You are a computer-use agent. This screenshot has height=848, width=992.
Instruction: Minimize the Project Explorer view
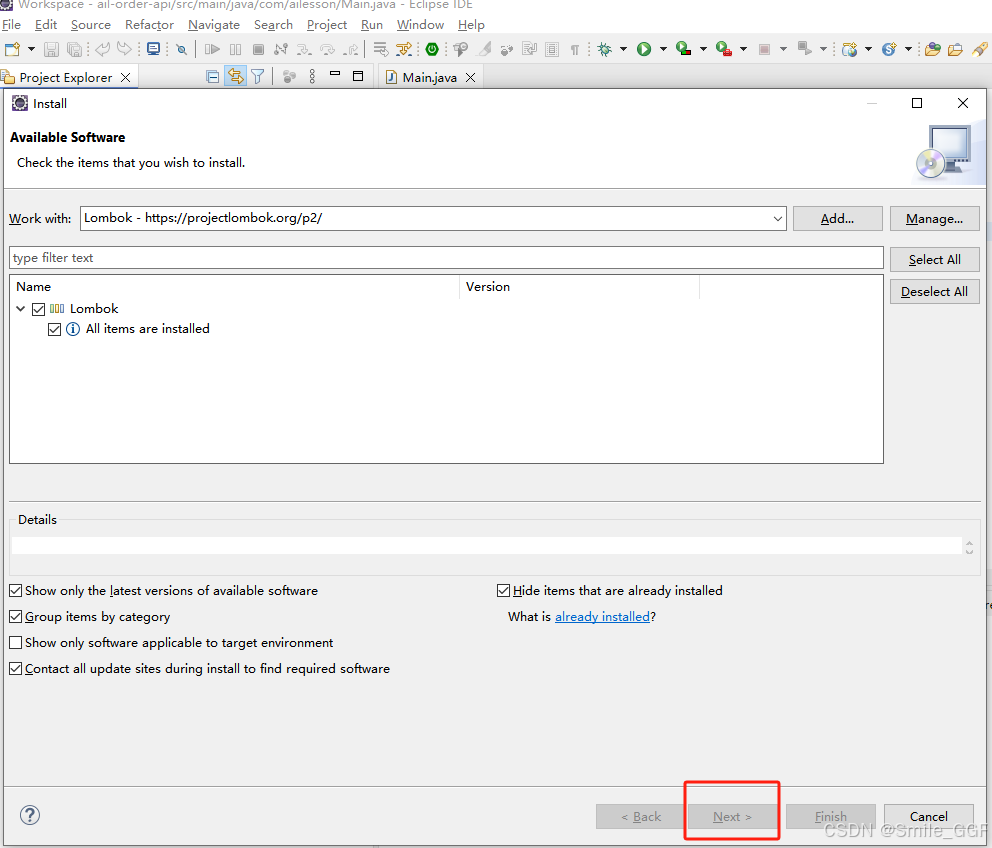[335, 75]
